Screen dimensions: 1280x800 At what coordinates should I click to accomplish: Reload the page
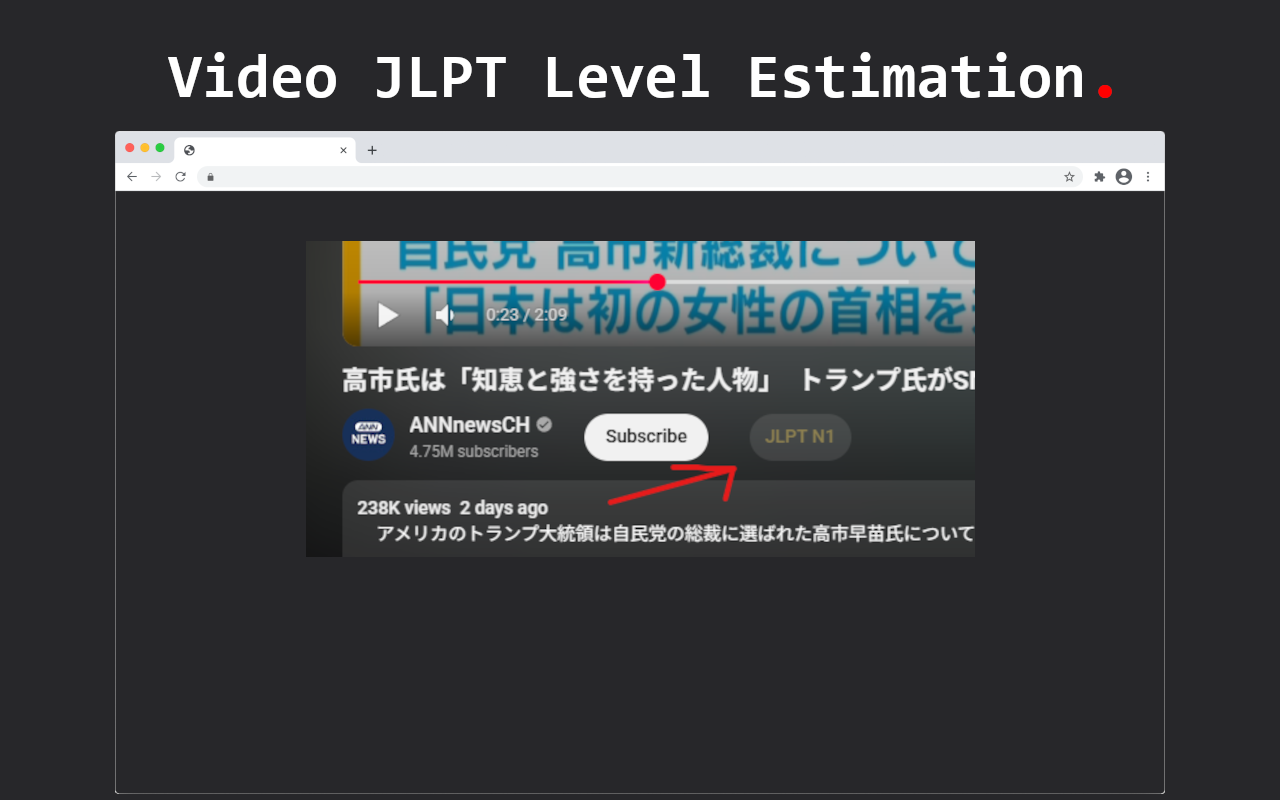point(180,176)
